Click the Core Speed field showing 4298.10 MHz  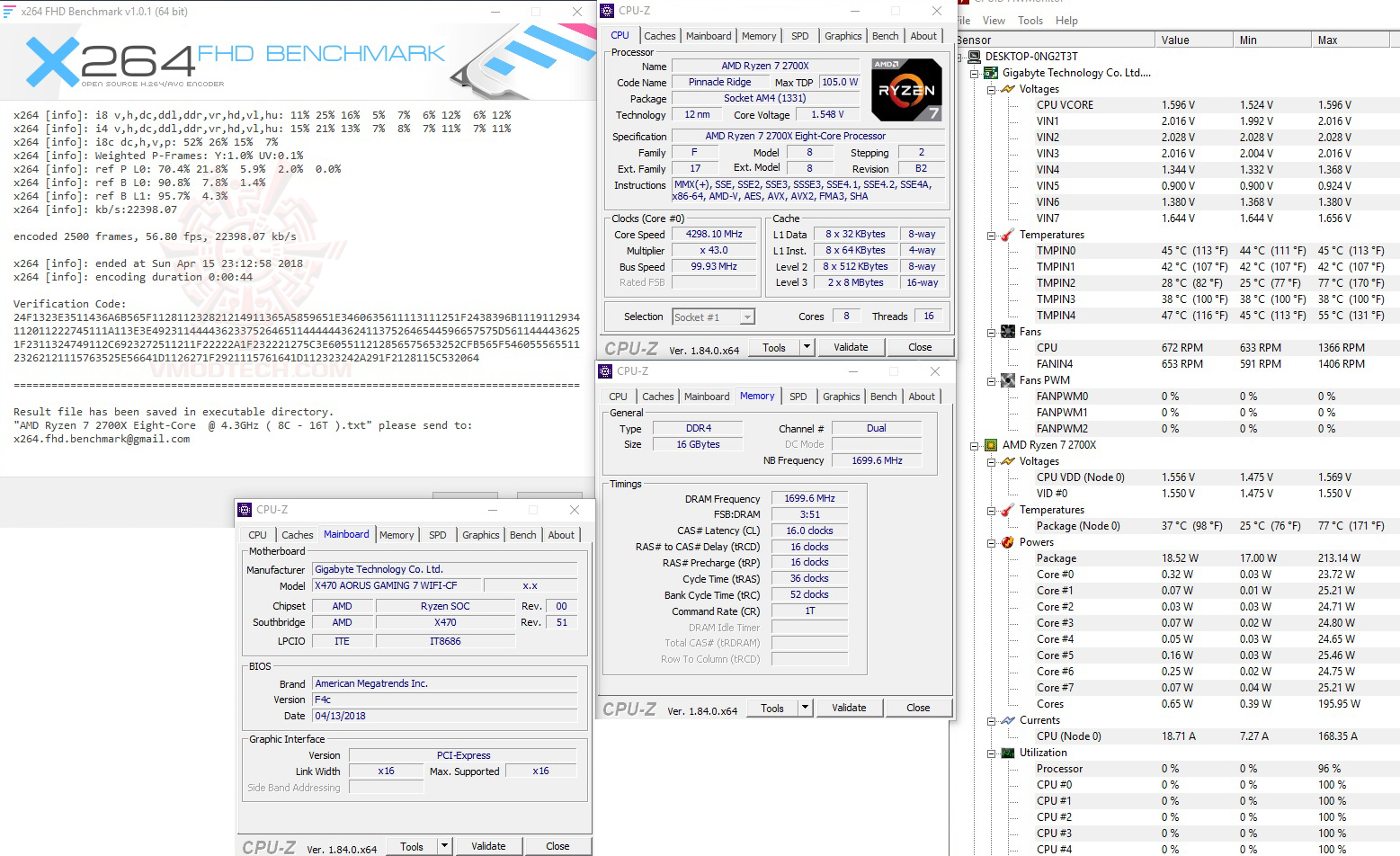[x=714, y=234]
